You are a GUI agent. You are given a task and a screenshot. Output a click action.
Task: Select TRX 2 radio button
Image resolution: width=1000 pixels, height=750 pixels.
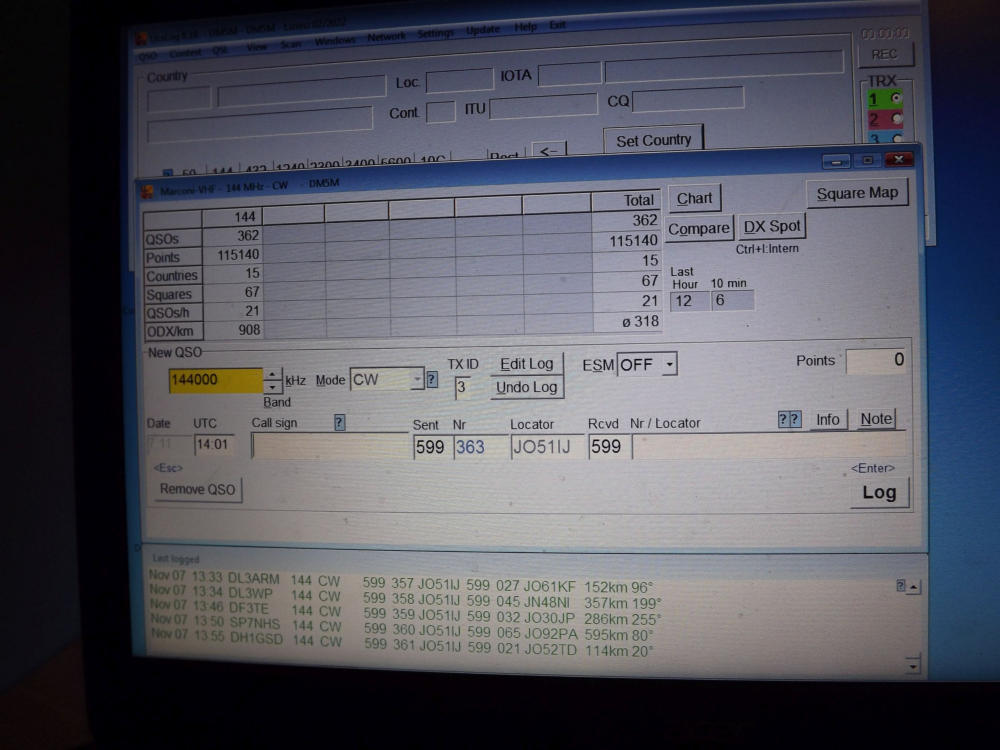[x=896, y=119]
